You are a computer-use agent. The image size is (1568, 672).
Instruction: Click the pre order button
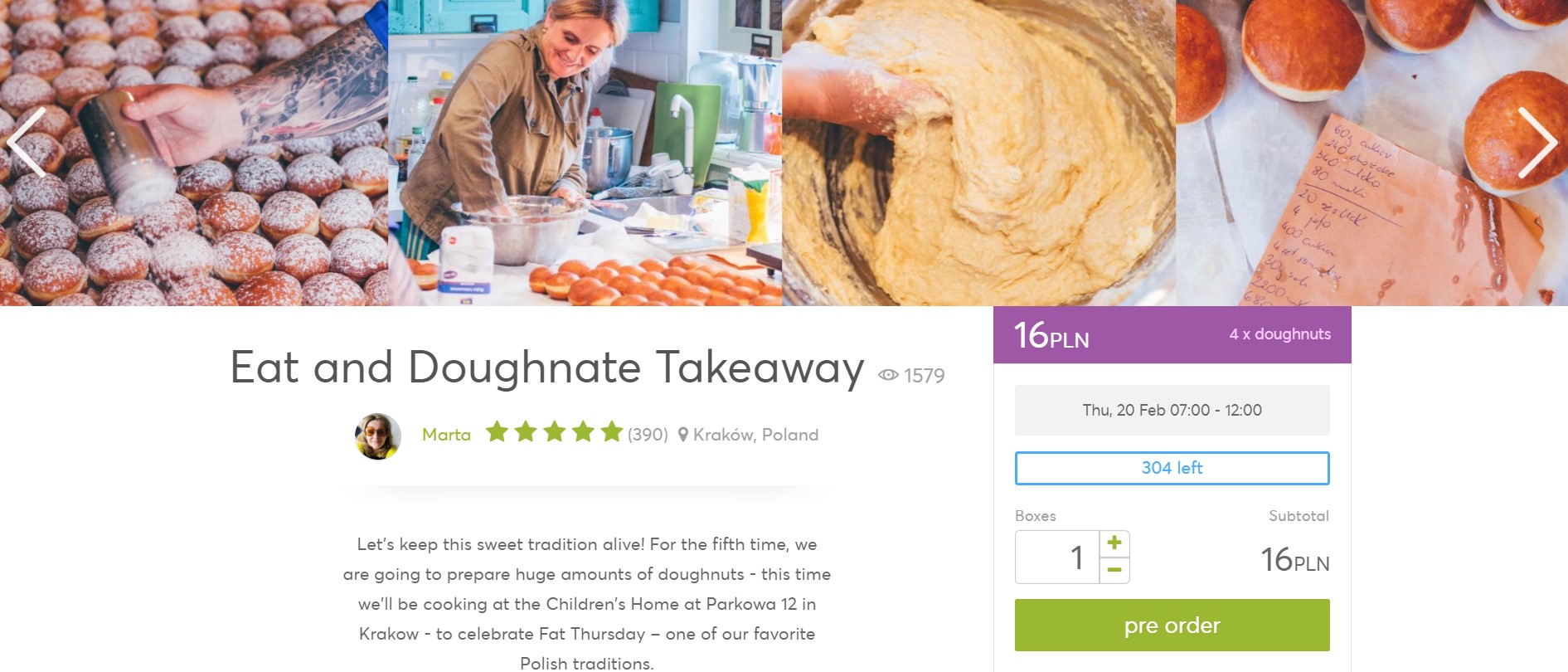[1172, 625]
